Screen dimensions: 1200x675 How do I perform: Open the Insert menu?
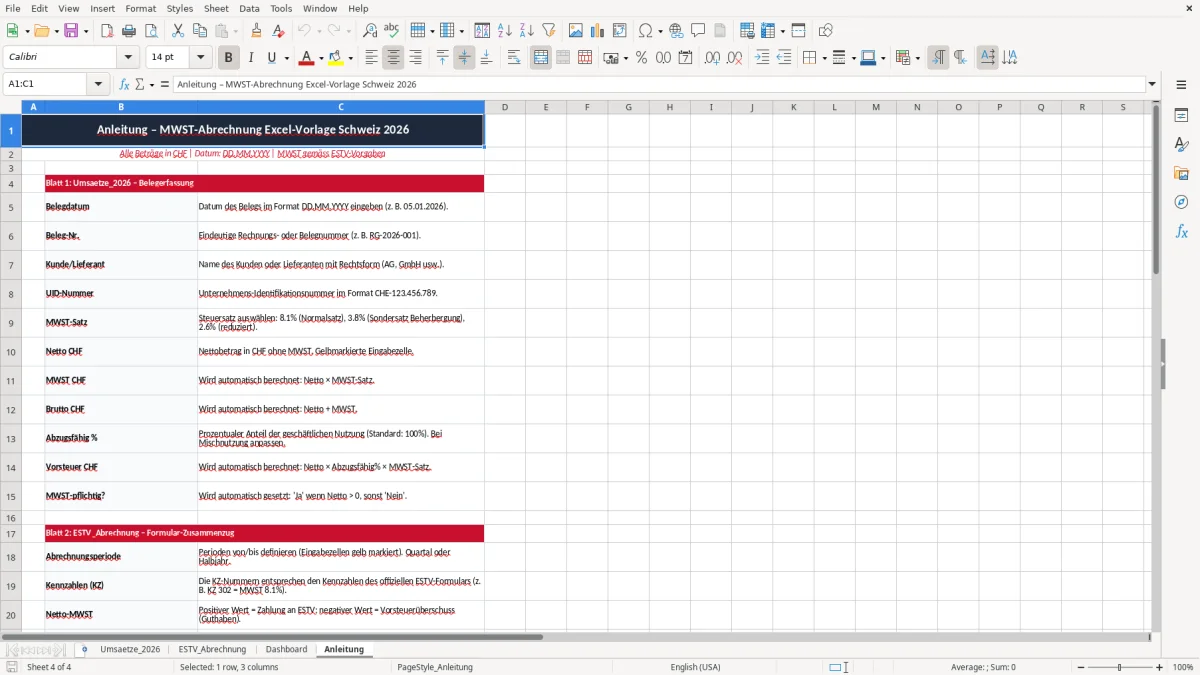coord(102,8)
